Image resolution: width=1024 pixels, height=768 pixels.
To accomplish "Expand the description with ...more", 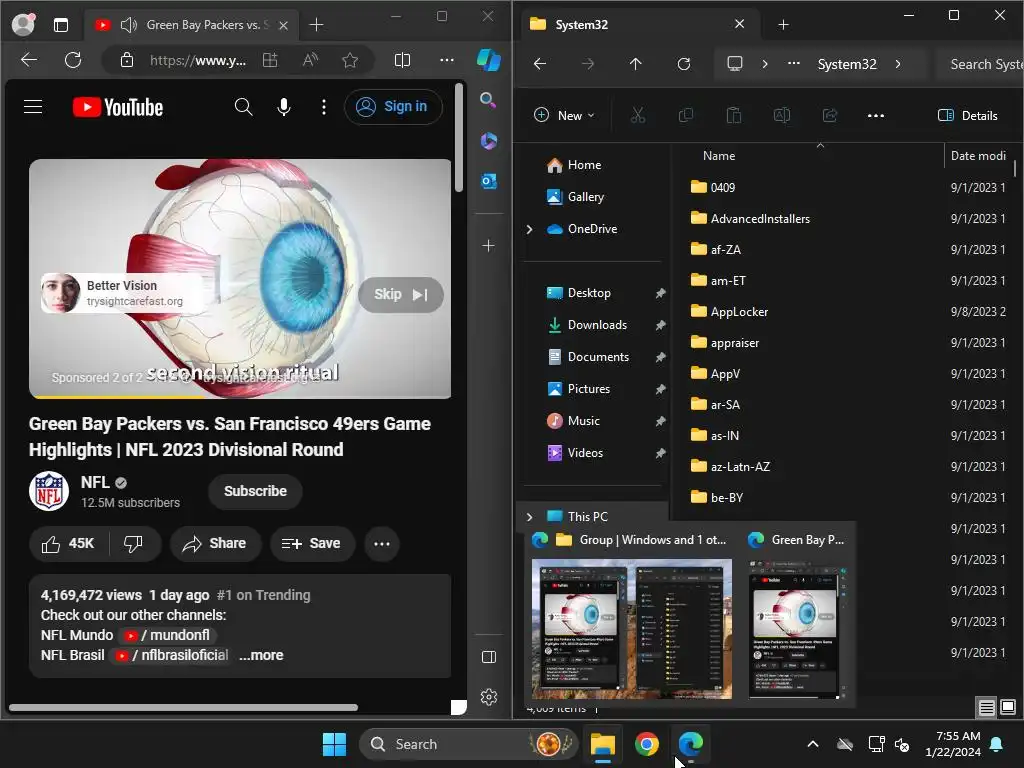I will [261, 655].
